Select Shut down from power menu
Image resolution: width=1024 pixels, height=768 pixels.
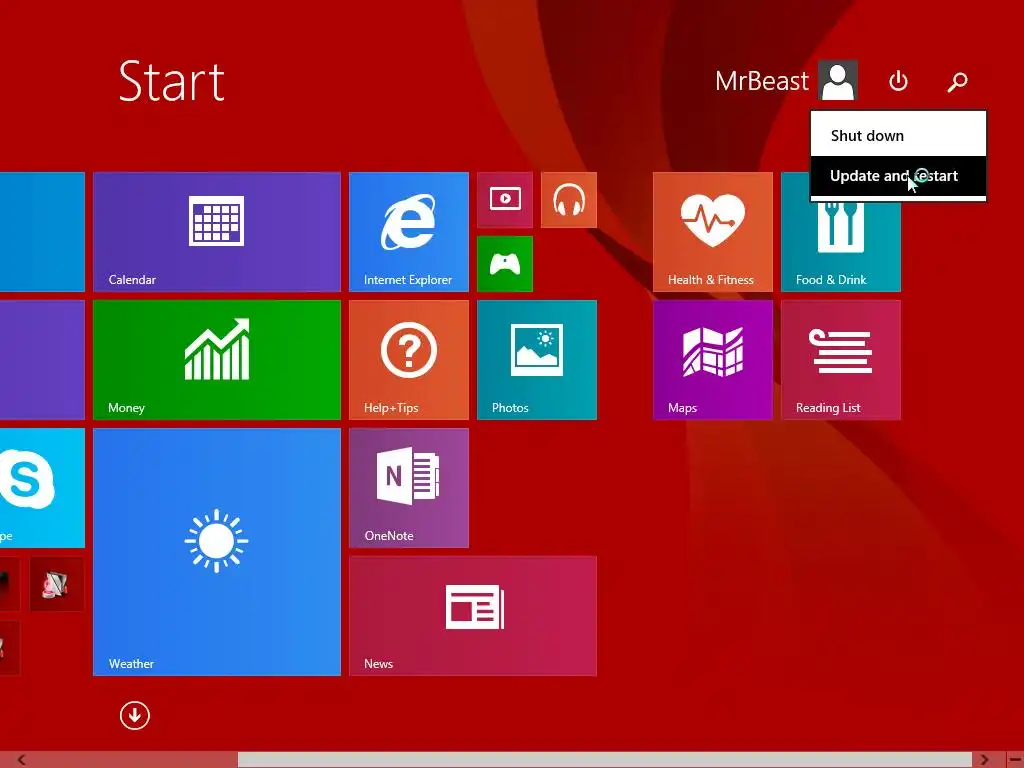(x=899, y=136)
